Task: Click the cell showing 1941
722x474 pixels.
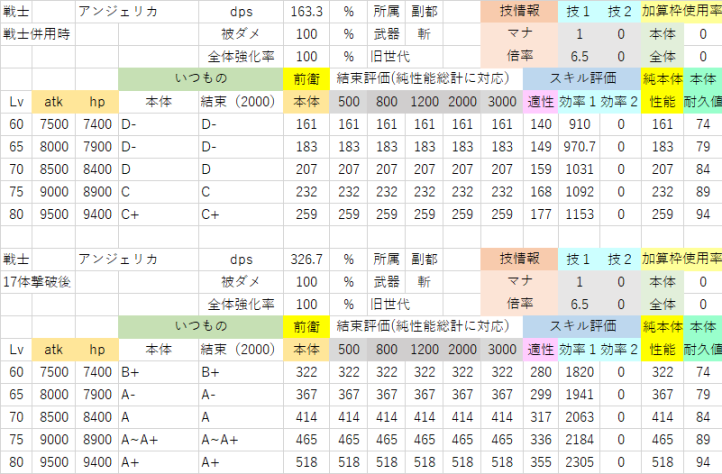Action: [x=579, y=395]
